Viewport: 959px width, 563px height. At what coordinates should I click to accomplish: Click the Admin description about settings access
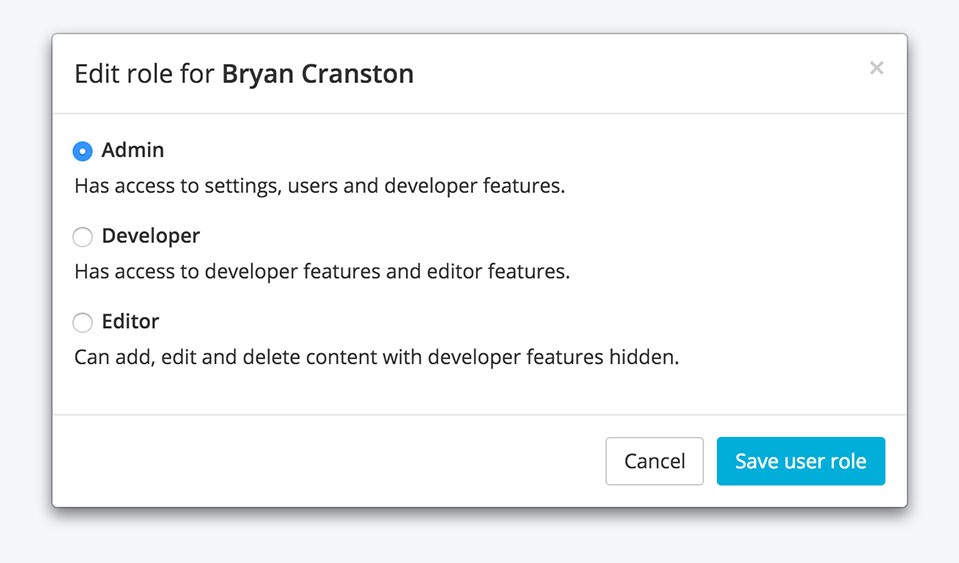[x=319, y=186]
